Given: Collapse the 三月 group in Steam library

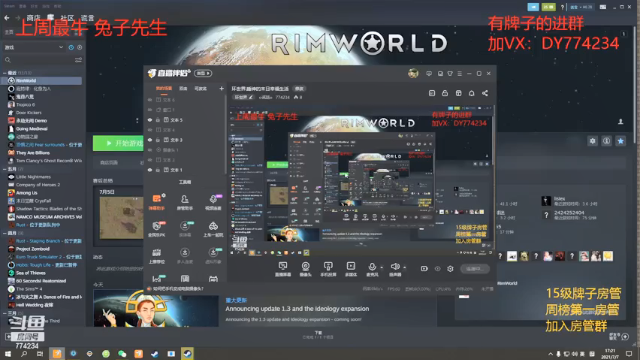Looking at the screenshot, I should pyautogui.click(x=4, y=313).
